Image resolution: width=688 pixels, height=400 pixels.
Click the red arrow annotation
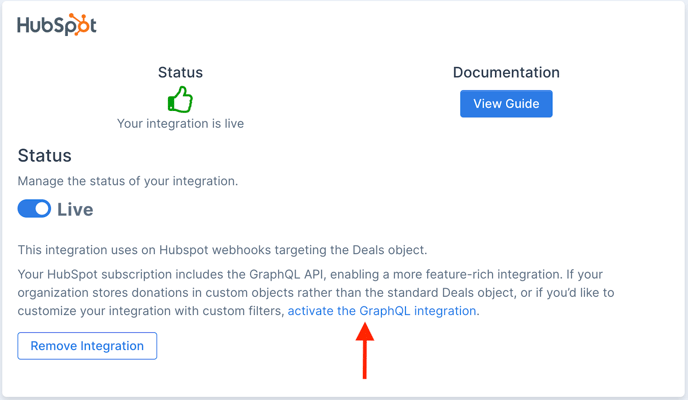click(365, 350)
